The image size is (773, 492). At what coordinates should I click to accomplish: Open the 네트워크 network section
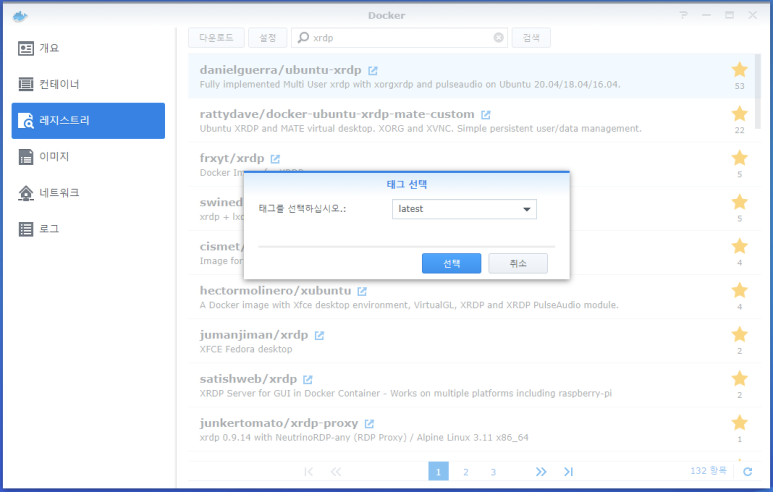pyautogui.click(x=88, y=192)
